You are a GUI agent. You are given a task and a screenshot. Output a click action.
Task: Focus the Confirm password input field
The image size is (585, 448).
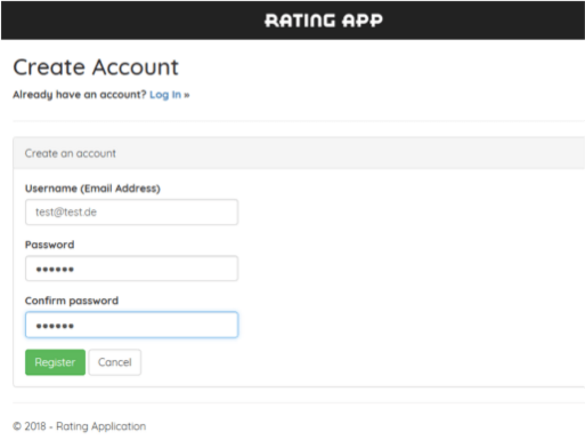(131, 325)
